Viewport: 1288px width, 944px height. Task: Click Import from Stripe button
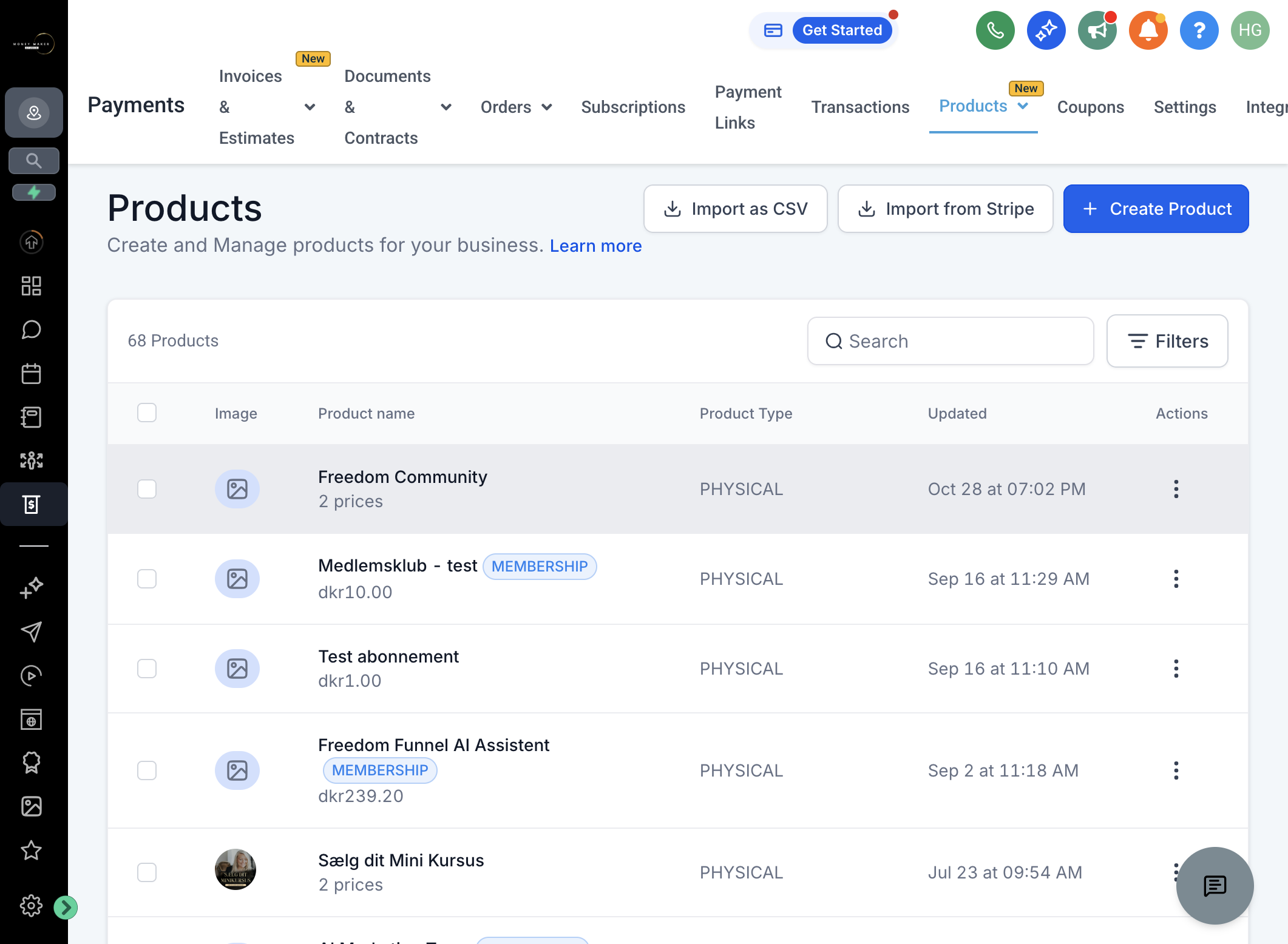tap(945, 209)
